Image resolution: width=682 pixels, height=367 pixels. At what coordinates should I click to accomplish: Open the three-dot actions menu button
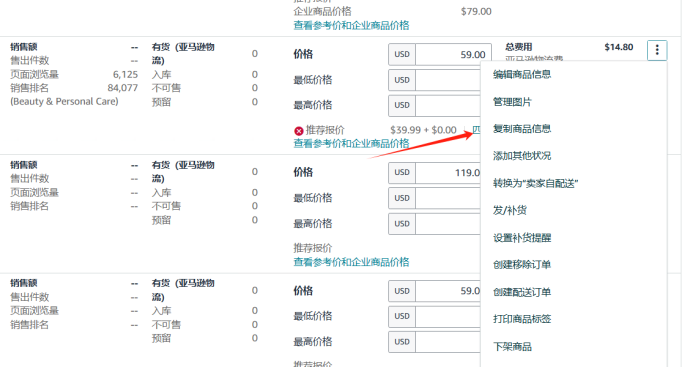click(x=657, y=50)
